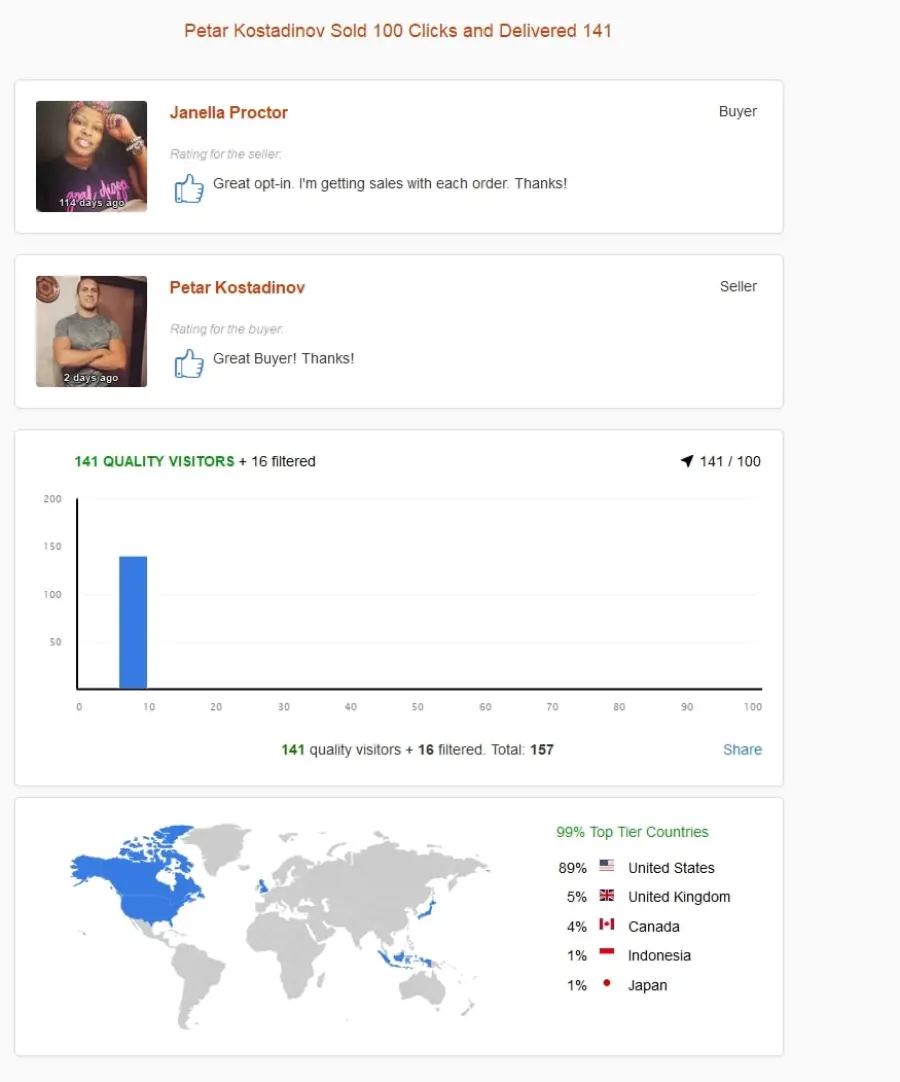Click the United States flag icon

pos(607,865)
